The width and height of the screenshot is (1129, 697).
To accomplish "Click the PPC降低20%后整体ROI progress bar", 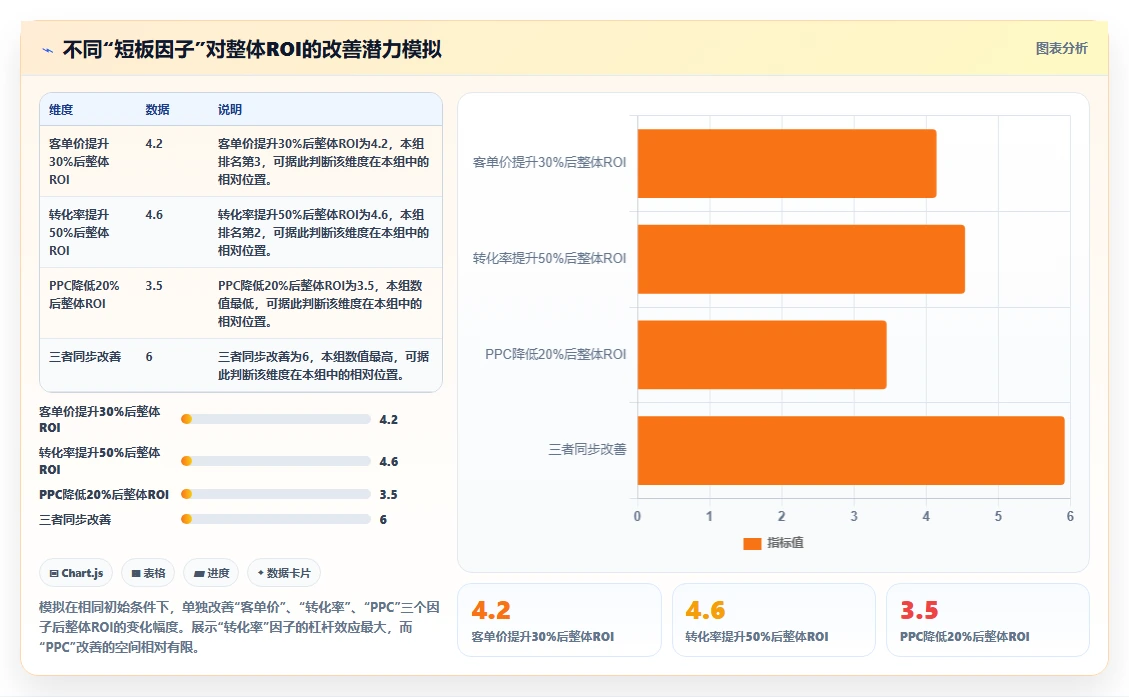I will [276, 494].
